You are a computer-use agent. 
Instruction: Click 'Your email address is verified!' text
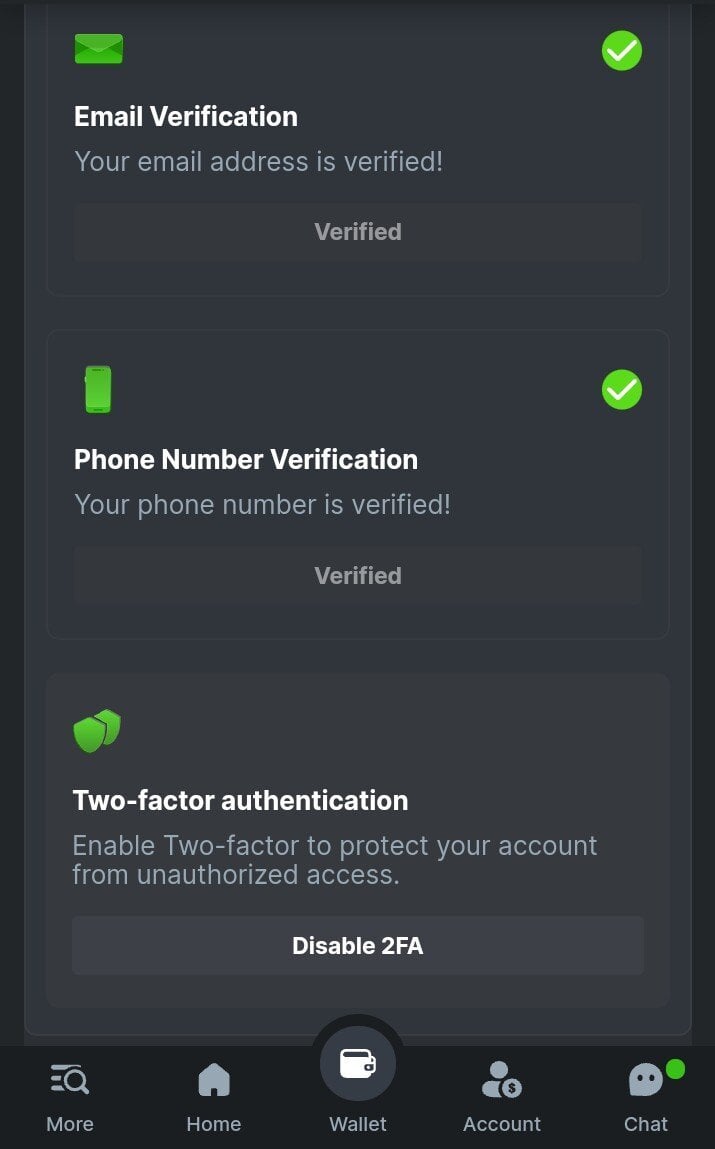(258, 162)
